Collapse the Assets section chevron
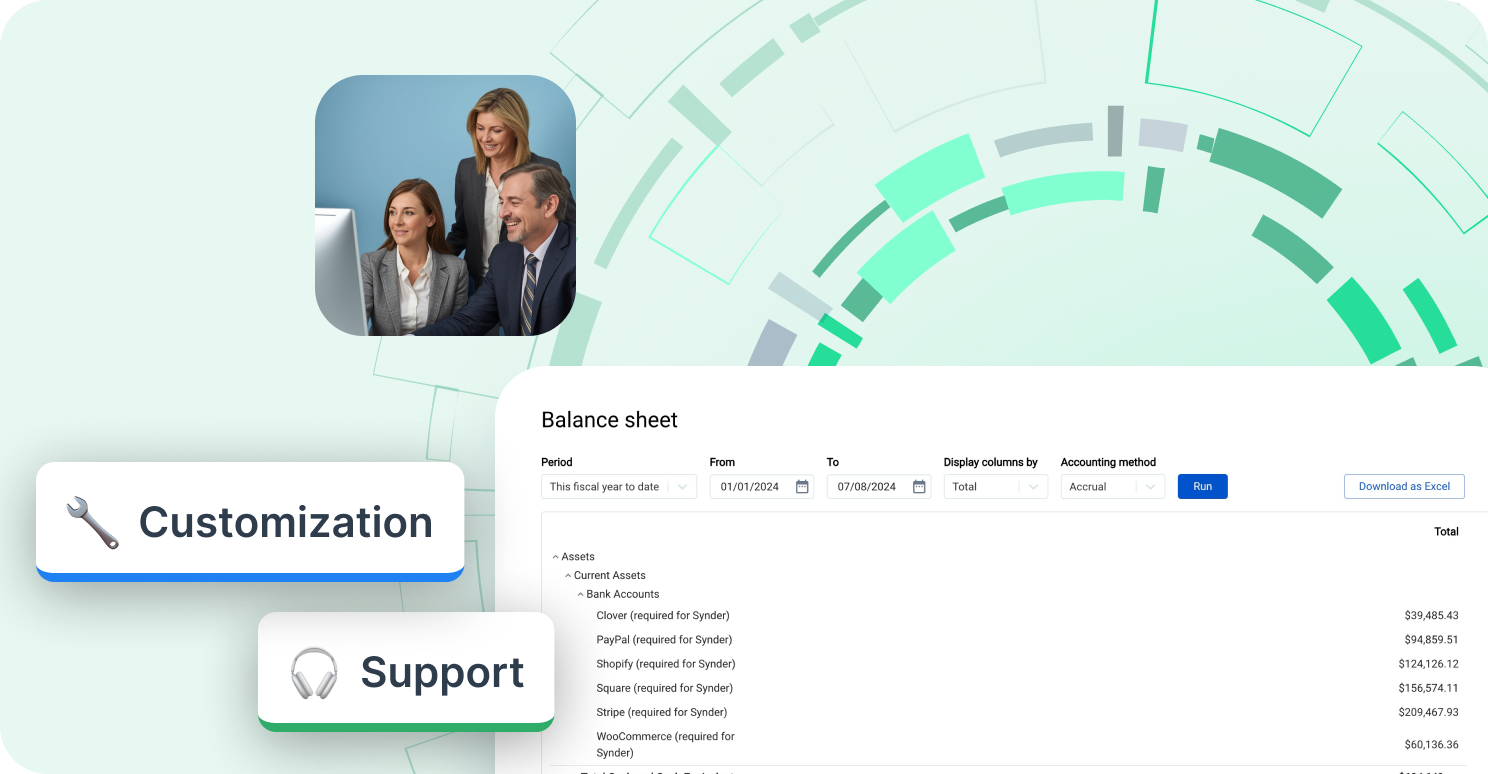The width and height of the screenshot is (1488, 774). (x=555, y=557)
